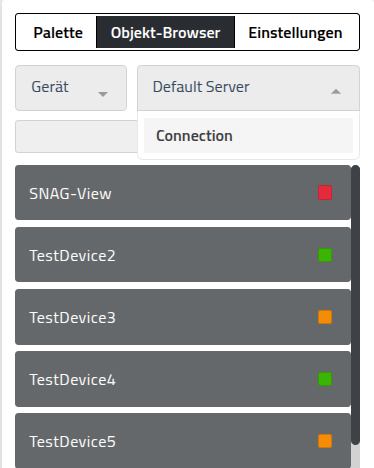Image resolution: width=374 pixels, height=468 pixels.
Task: Click the search field below Gerät
Action: [x=76, y=136]
